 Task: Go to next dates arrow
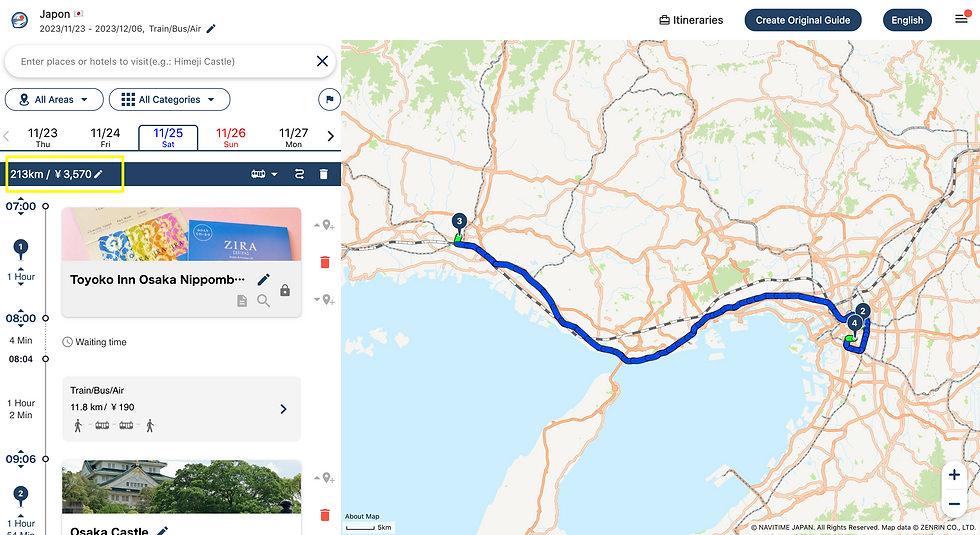tap(331, 136)
